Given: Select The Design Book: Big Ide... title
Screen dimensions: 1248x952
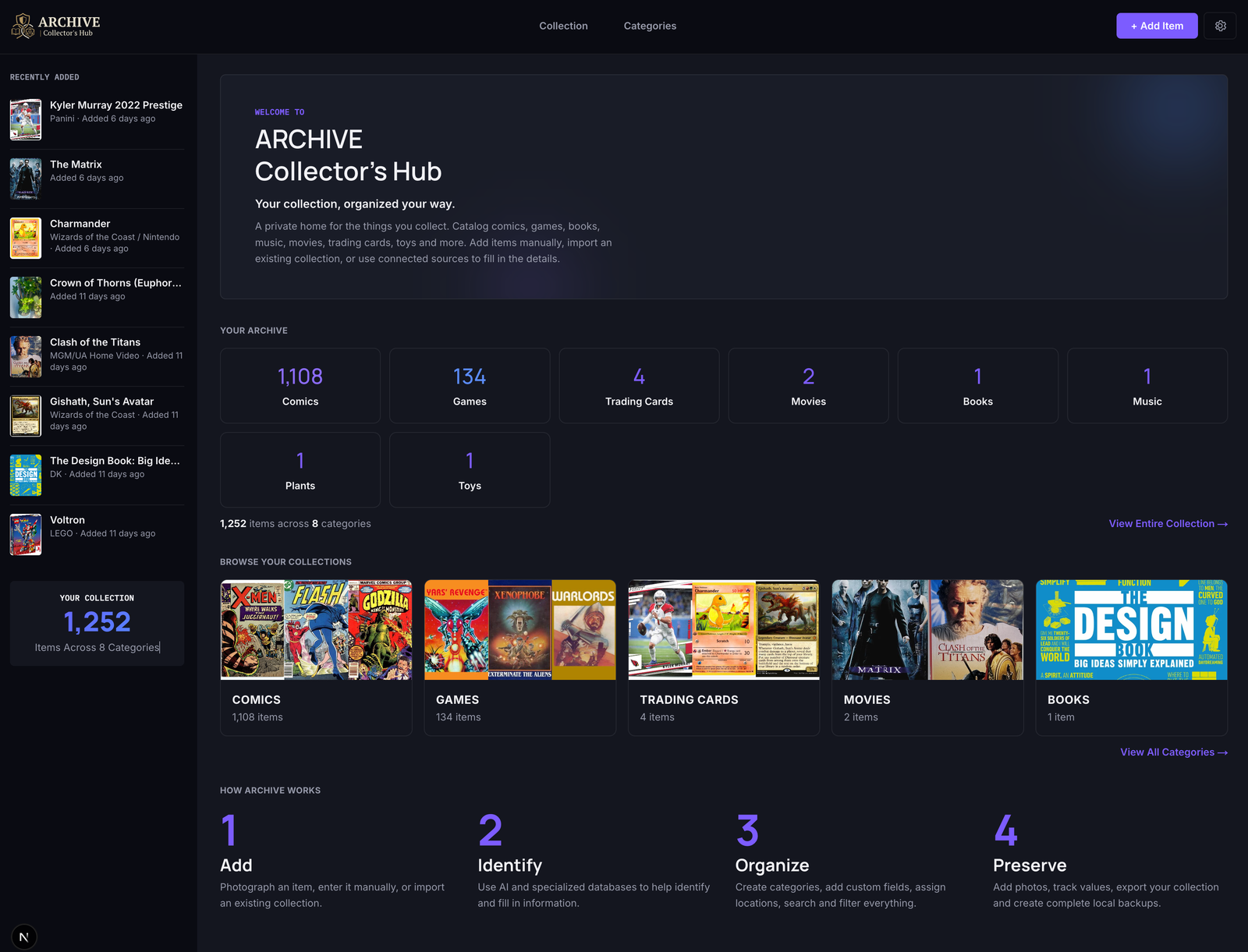Looking at the screenshot, I should 115,461.
